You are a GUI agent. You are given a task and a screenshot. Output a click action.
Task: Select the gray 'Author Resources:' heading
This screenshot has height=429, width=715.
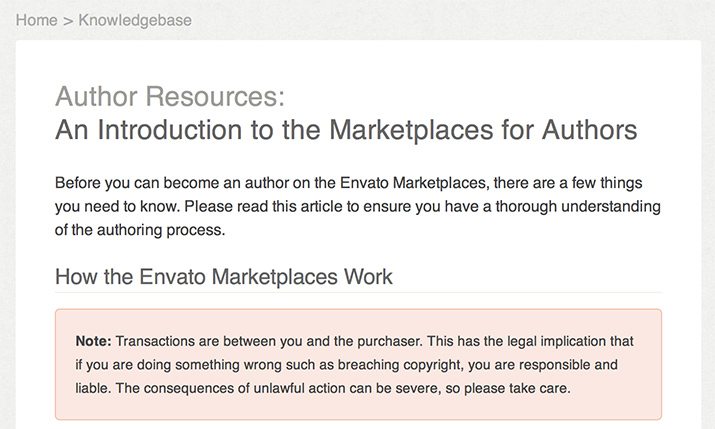[170, 96]
